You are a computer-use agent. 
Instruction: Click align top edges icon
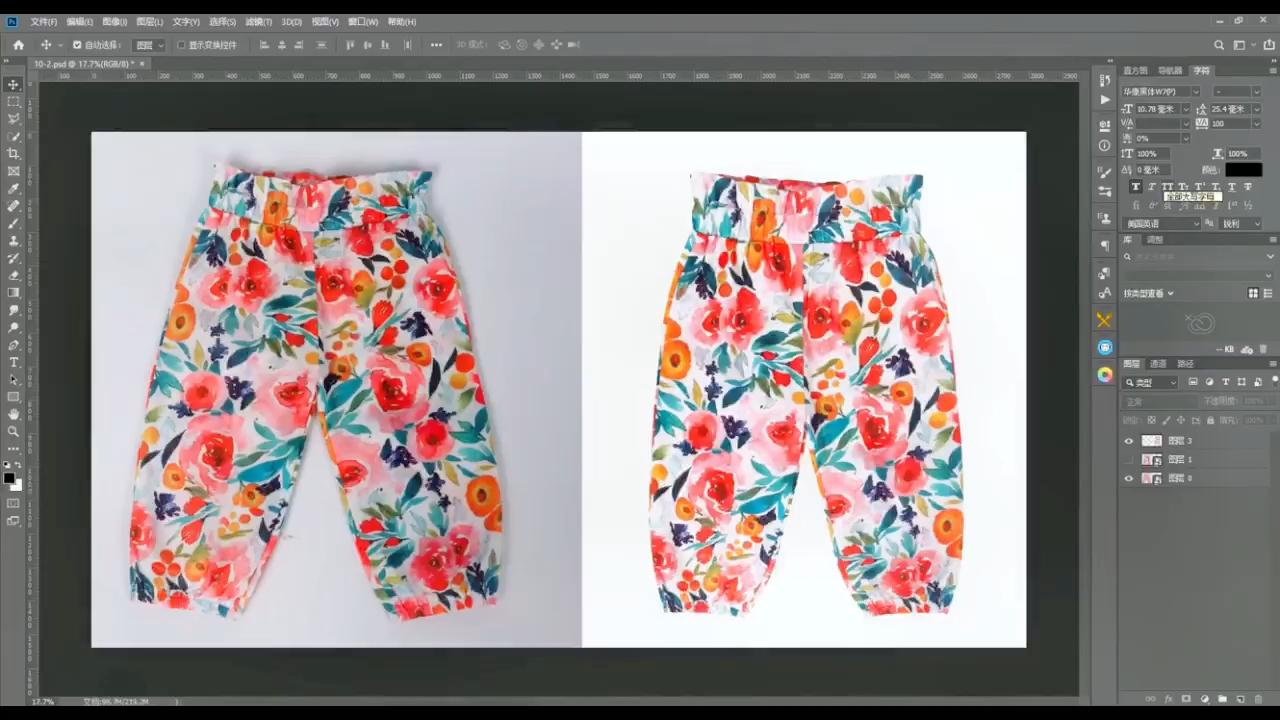[x=350, y=45]
